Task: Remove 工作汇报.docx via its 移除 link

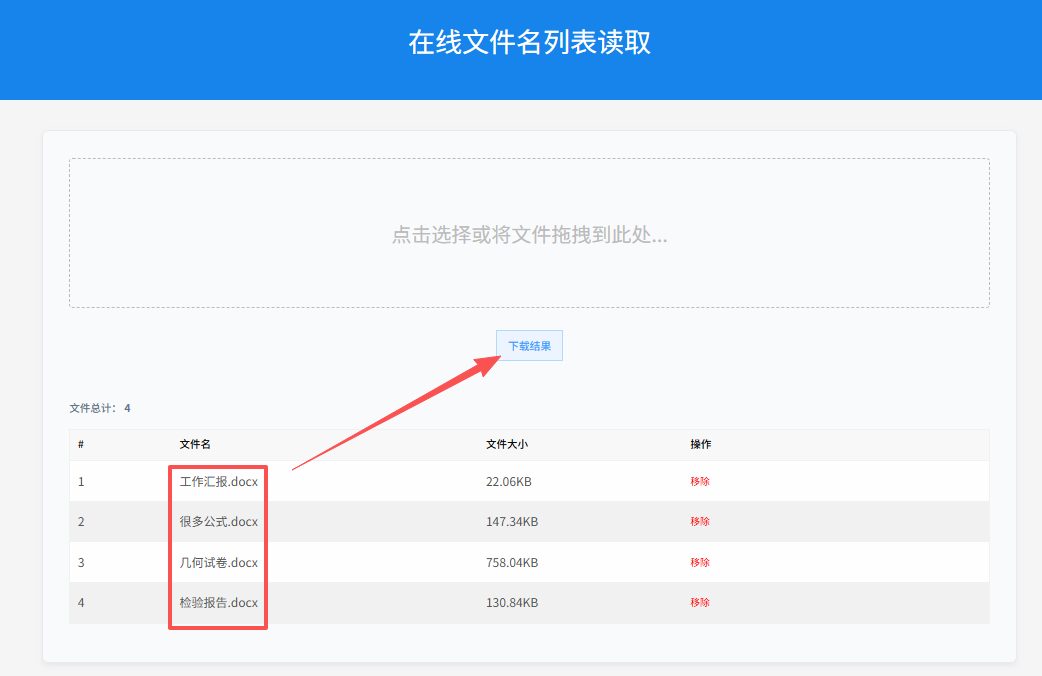Action: (700, 481)
